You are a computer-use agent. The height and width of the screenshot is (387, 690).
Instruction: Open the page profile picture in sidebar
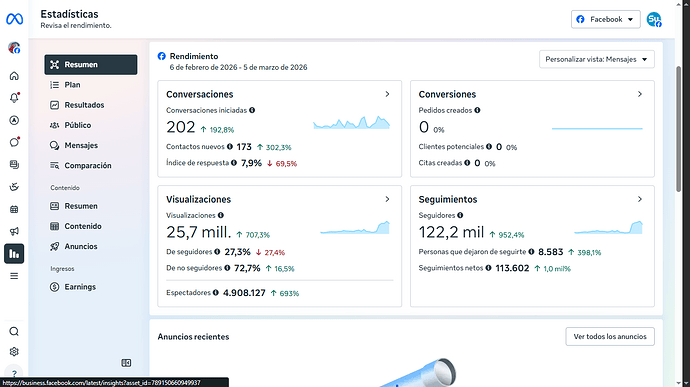[14, 48]
